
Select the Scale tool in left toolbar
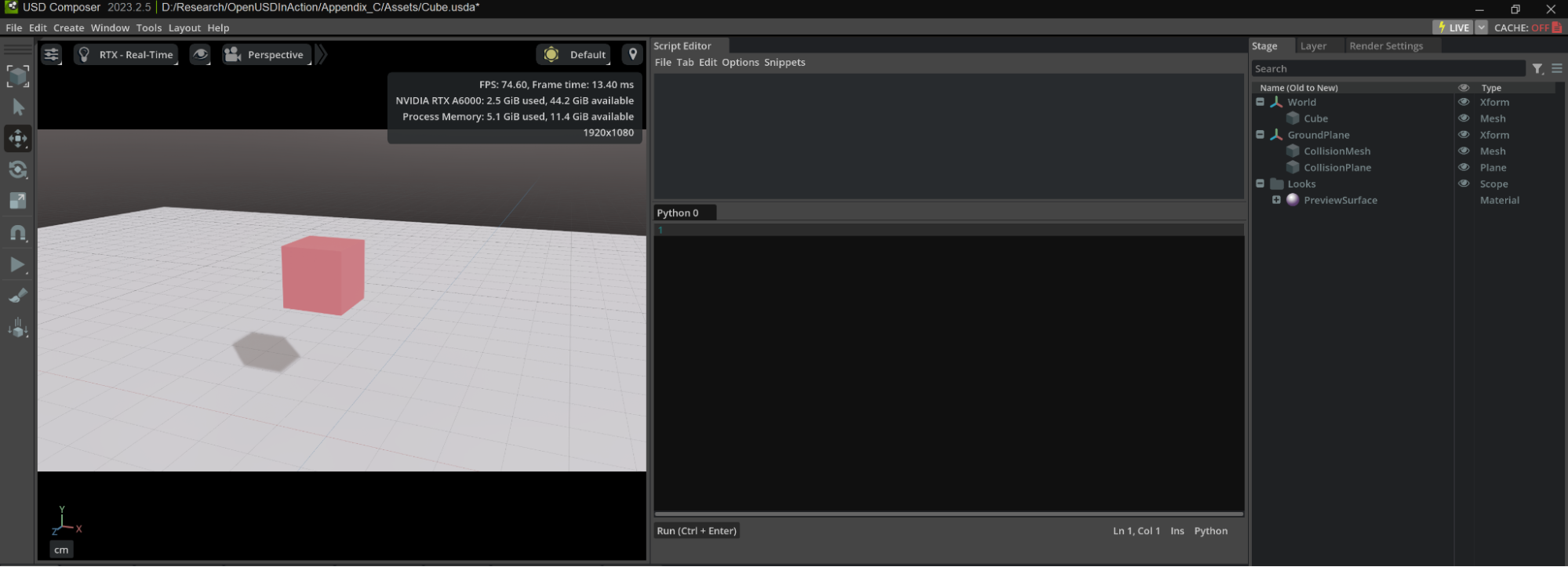coord(18,202)
